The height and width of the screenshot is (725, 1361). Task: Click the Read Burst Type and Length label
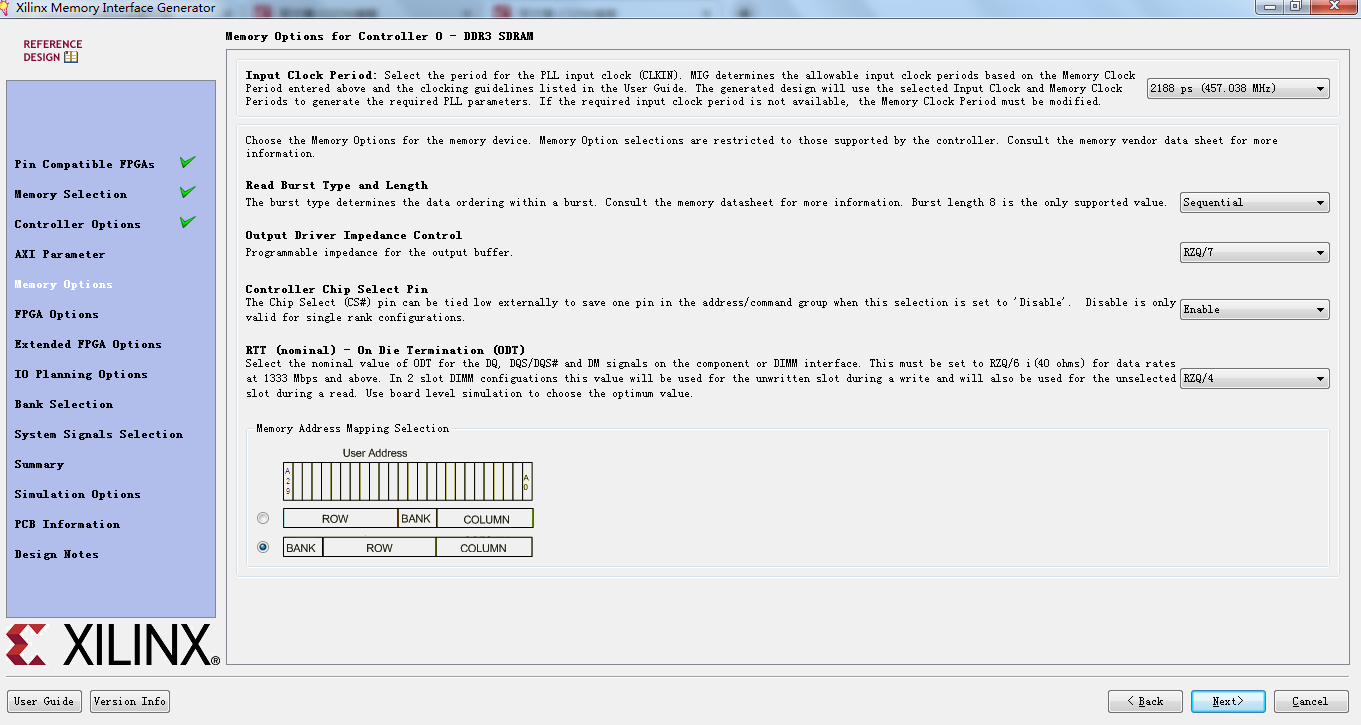point(337,185)
